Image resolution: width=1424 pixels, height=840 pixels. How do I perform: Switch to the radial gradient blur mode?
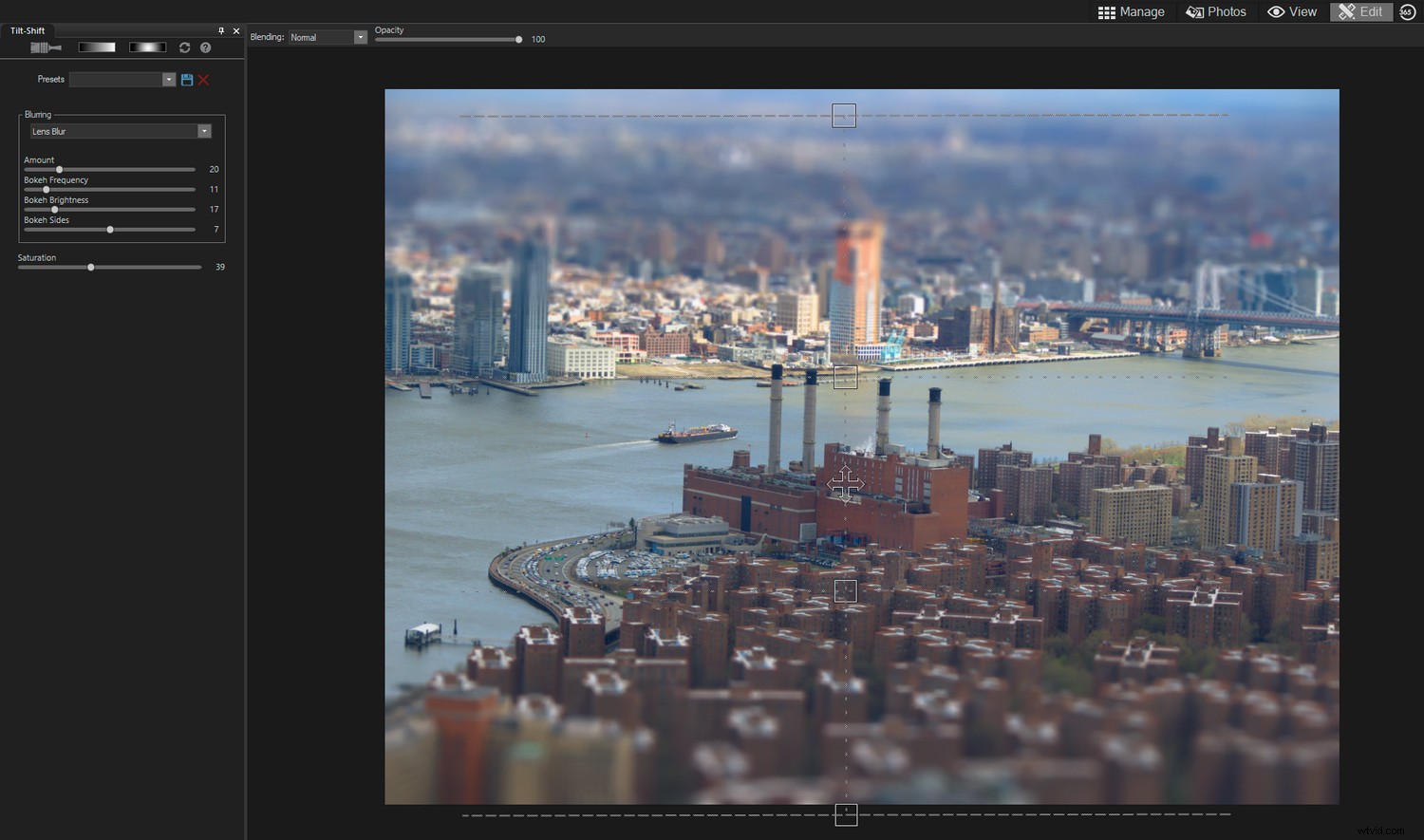click(147, 47)
